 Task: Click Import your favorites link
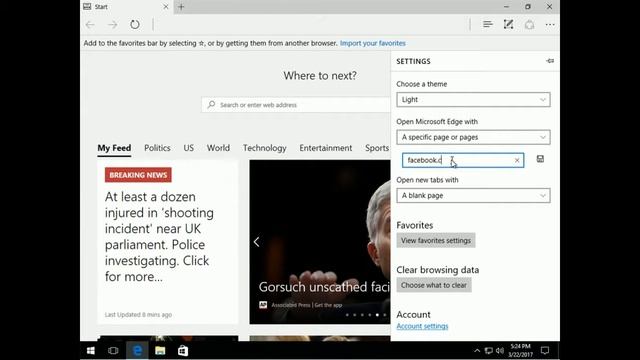pos(373,43)
